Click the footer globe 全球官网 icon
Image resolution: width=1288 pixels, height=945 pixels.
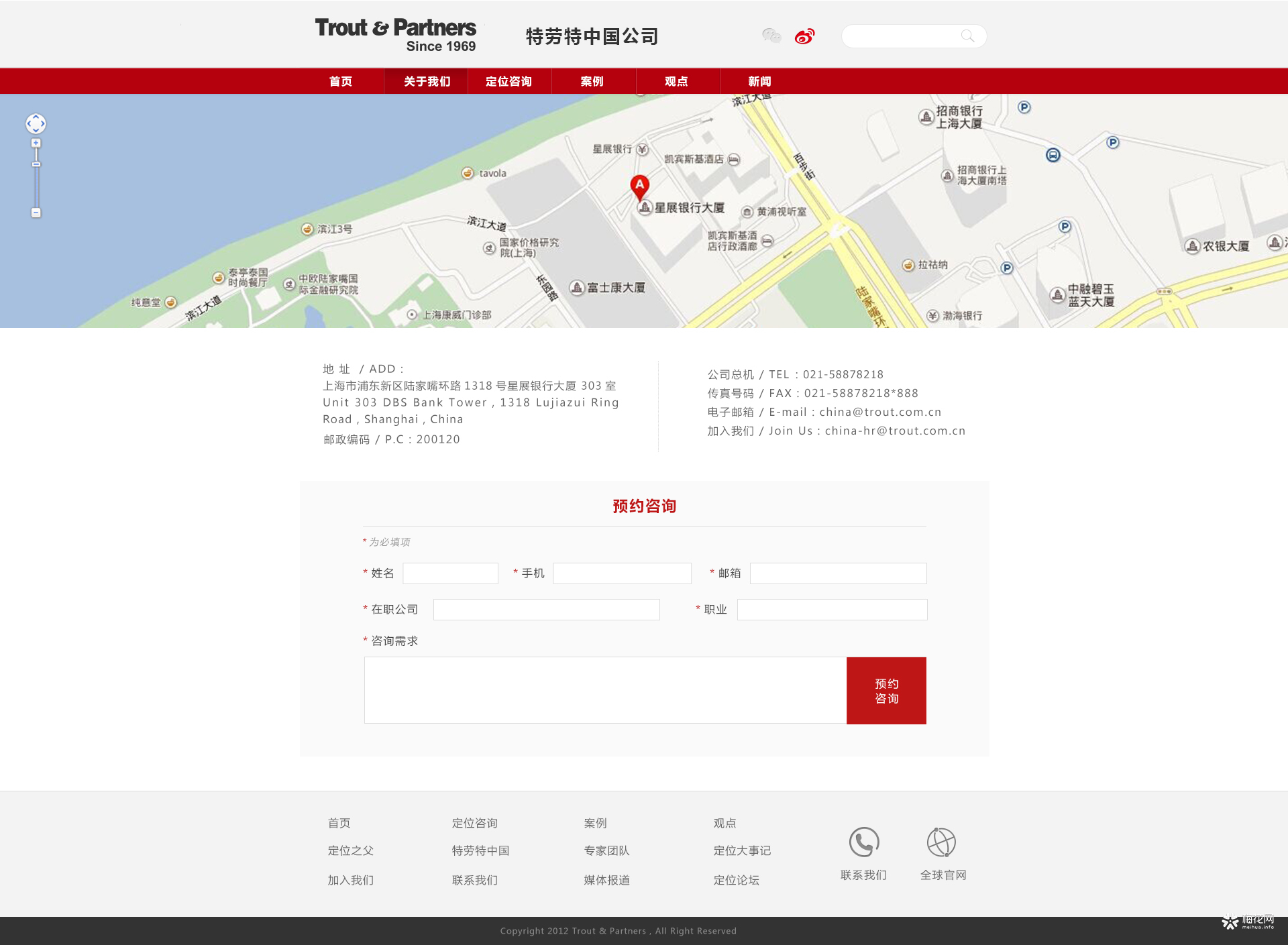point(941,842)
